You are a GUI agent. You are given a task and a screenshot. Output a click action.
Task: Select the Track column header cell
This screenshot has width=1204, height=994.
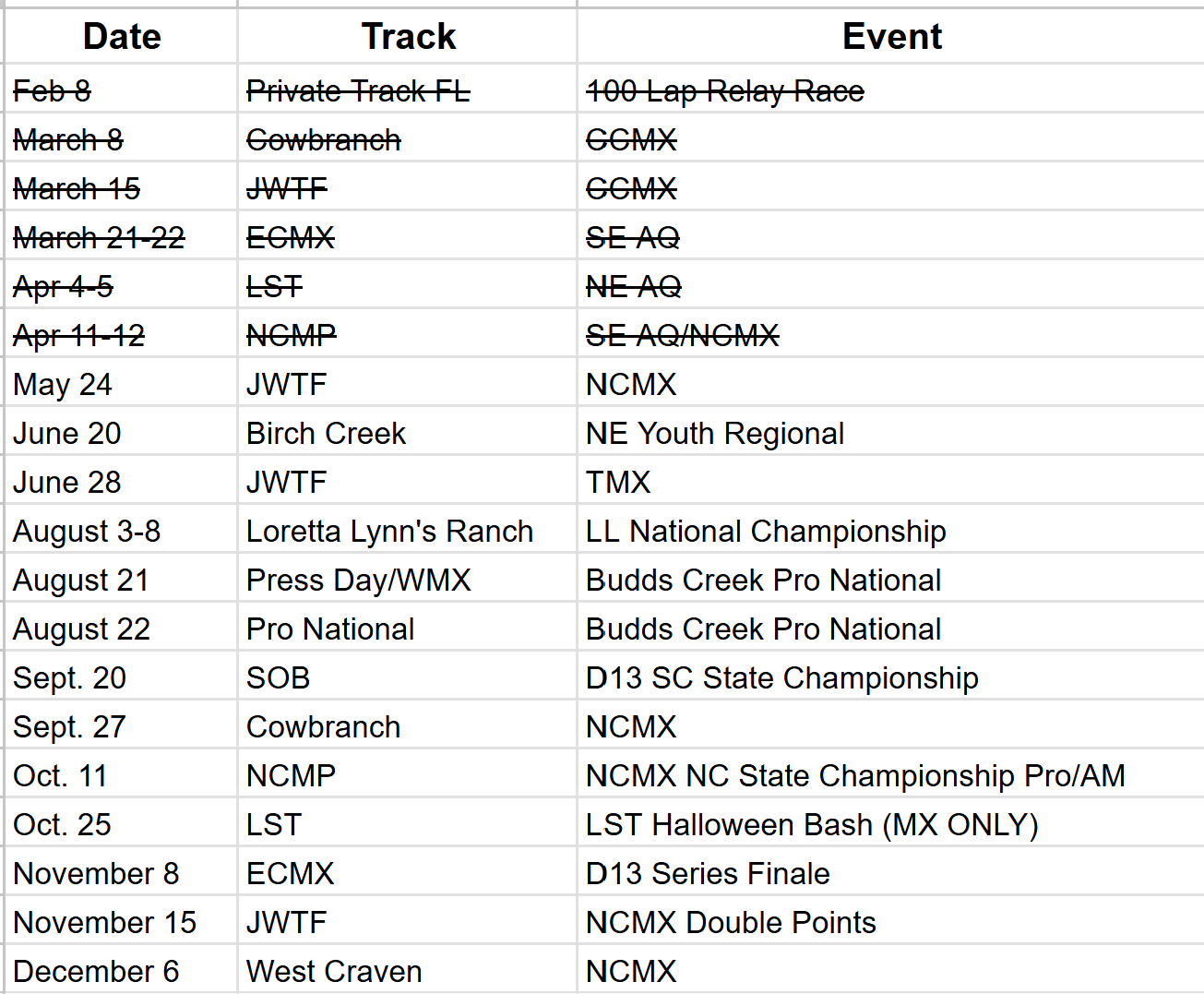click(408, 37)
